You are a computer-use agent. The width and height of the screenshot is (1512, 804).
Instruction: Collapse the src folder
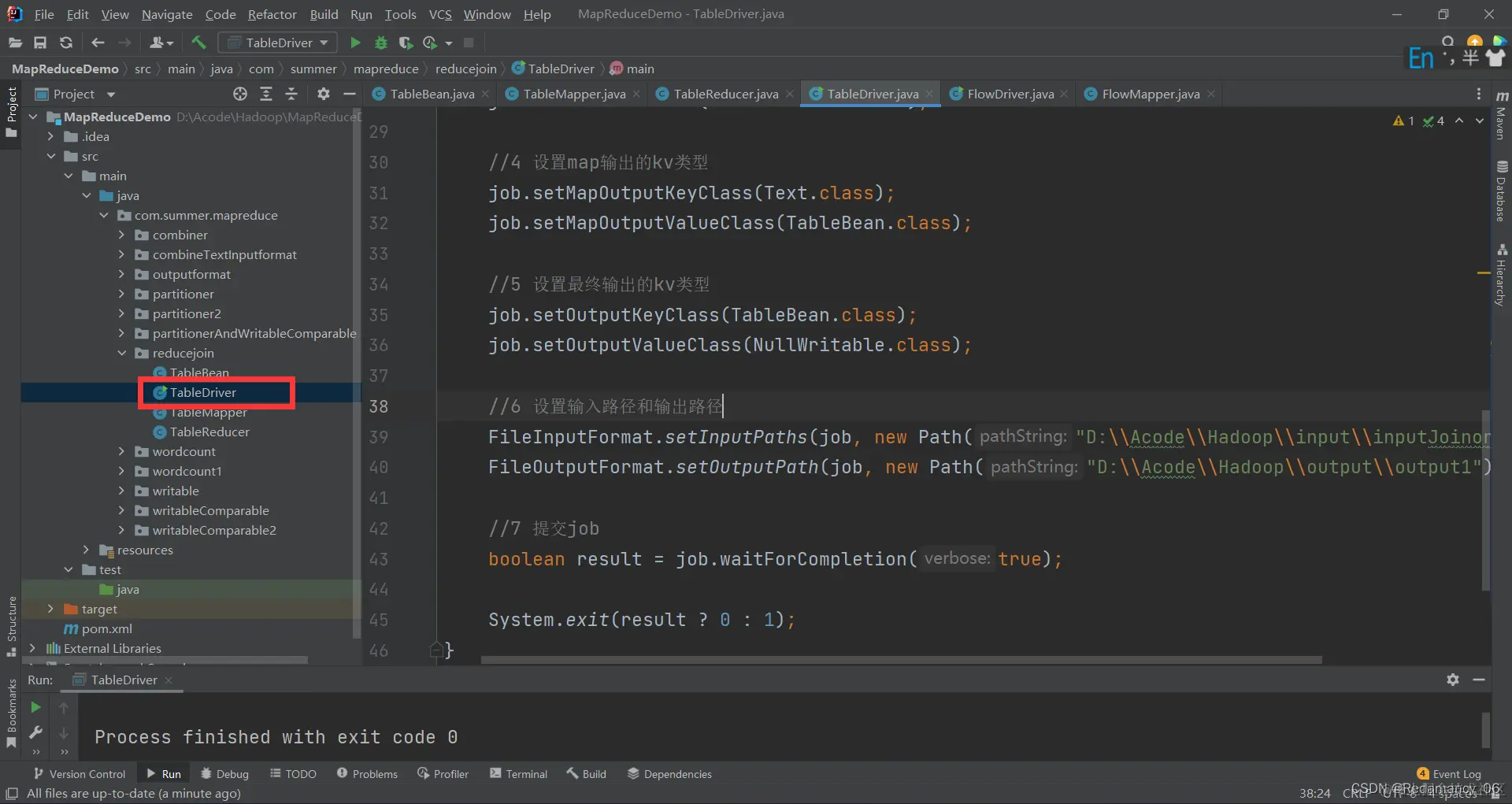(x=51, y=156)
